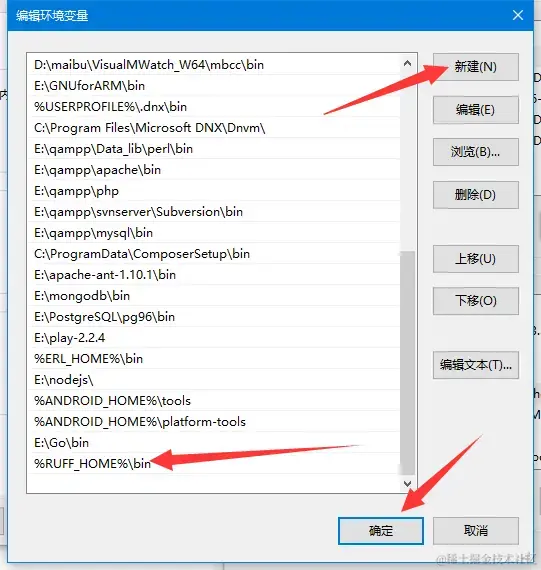Move entry down with 下移(O)
The image size is (541, 570).
tap(476, 301)
